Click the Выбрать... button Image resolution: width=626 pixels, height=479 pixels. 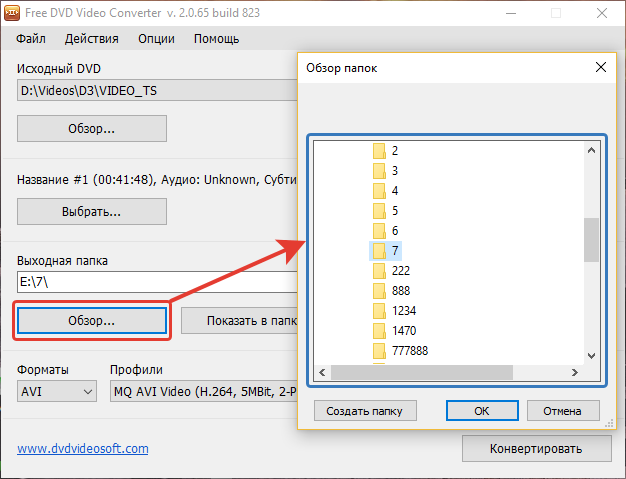pyautogui.click(x=92, y=212)
